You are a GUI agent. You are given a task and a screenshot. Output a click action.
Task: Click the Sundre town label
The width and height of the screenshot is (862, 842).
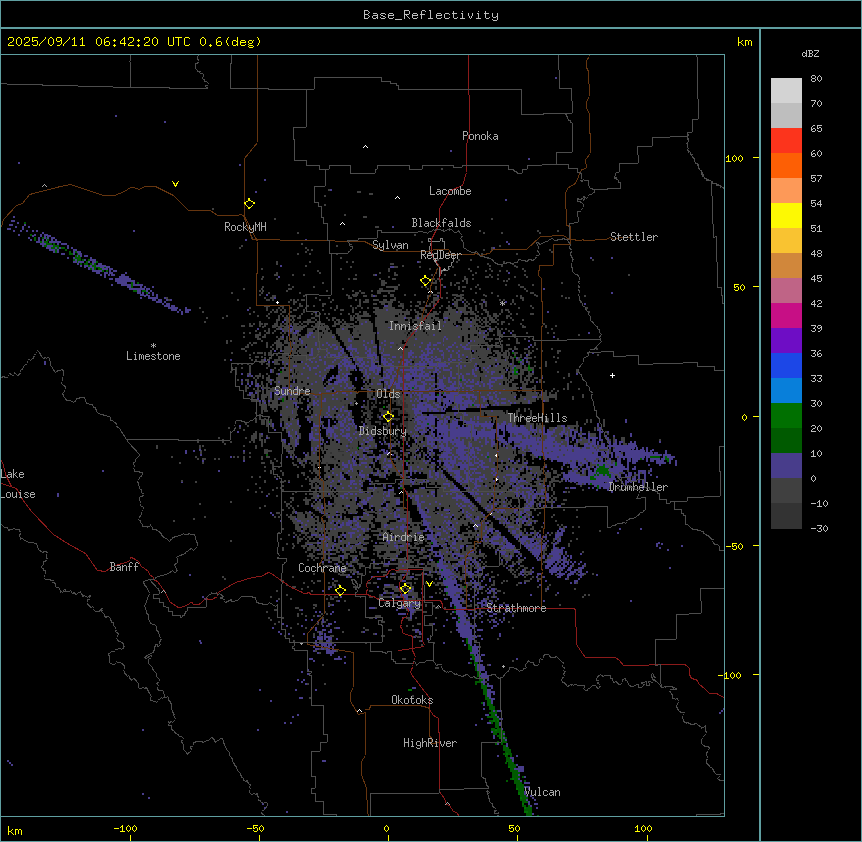292,391
